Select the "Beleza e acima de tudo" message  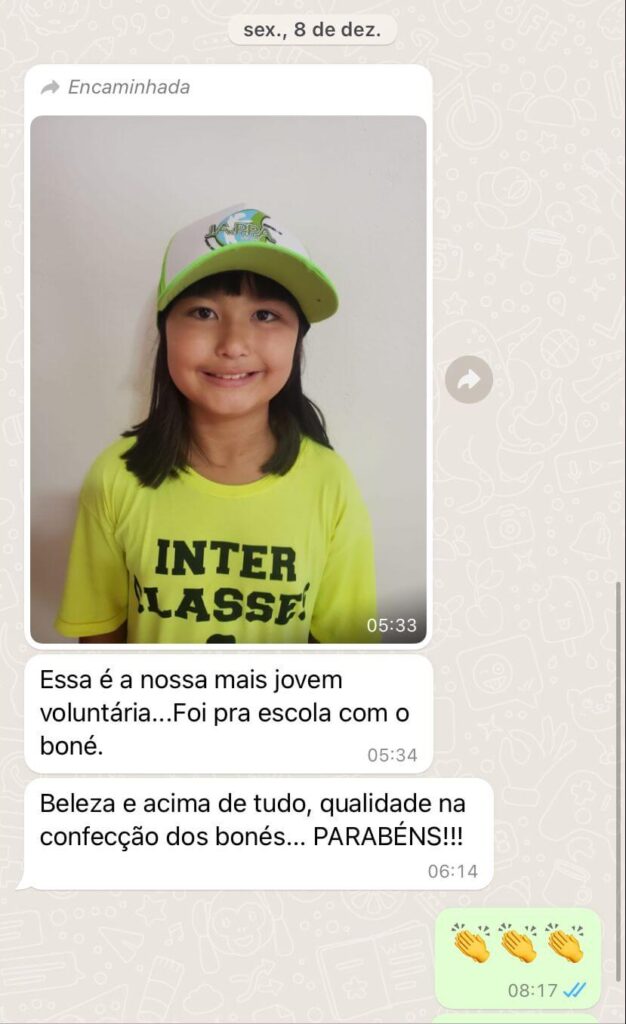click(258, 834)
